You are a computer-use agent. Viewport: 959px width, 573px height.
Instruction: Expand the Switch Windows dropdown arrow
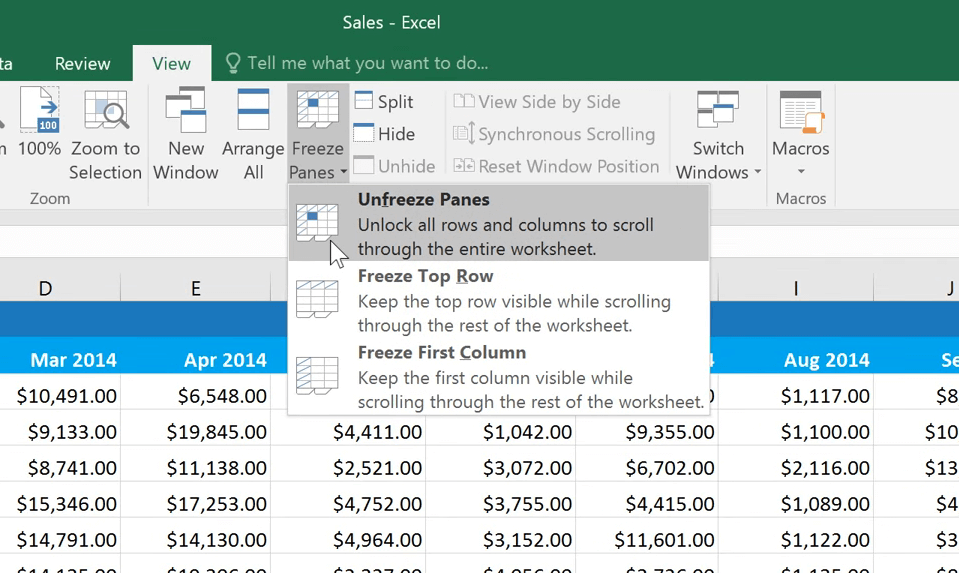757,173
